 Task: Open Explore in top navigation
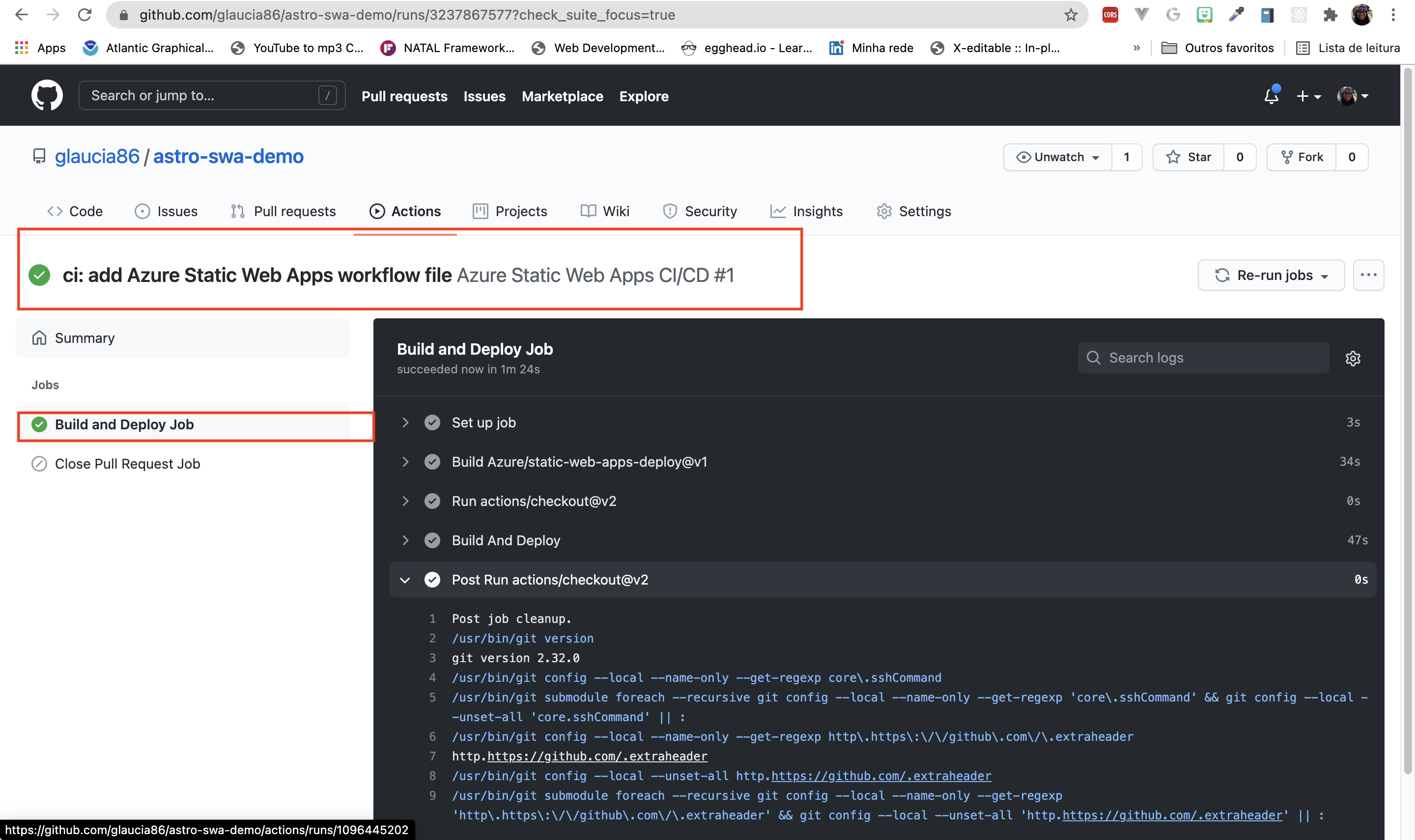point(644,96)
